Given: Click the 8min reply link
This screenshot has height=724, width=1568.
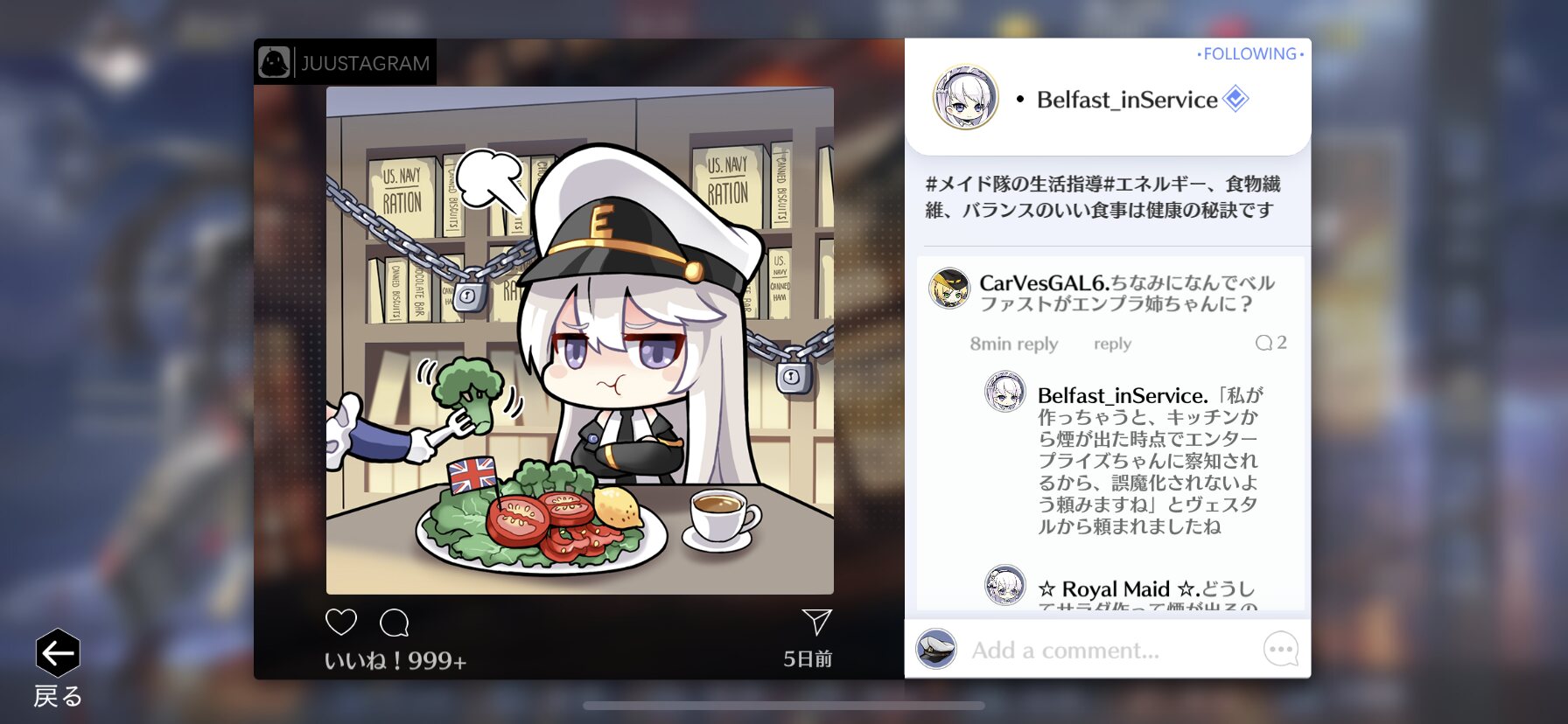Looking at the screenshot, I should (x=1013, y=345).
